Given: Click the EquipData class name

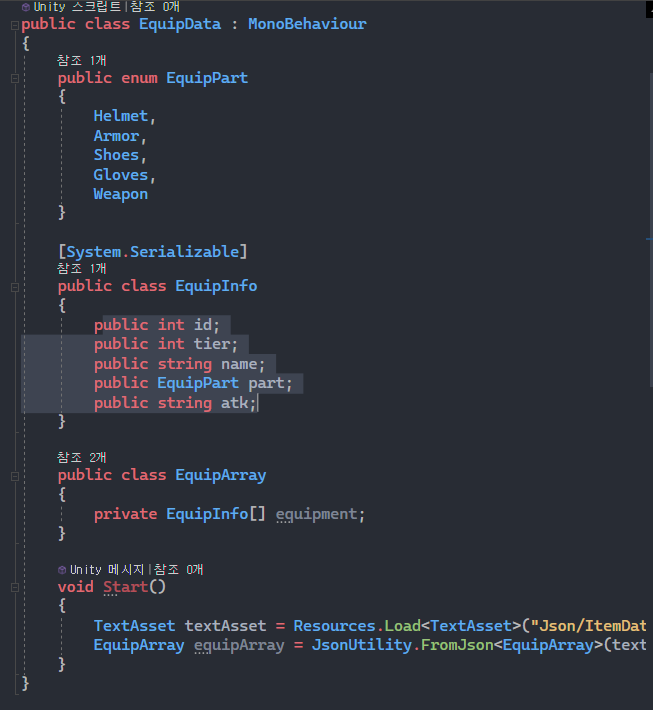Looking at the screenshot, I should click(180, 24).
